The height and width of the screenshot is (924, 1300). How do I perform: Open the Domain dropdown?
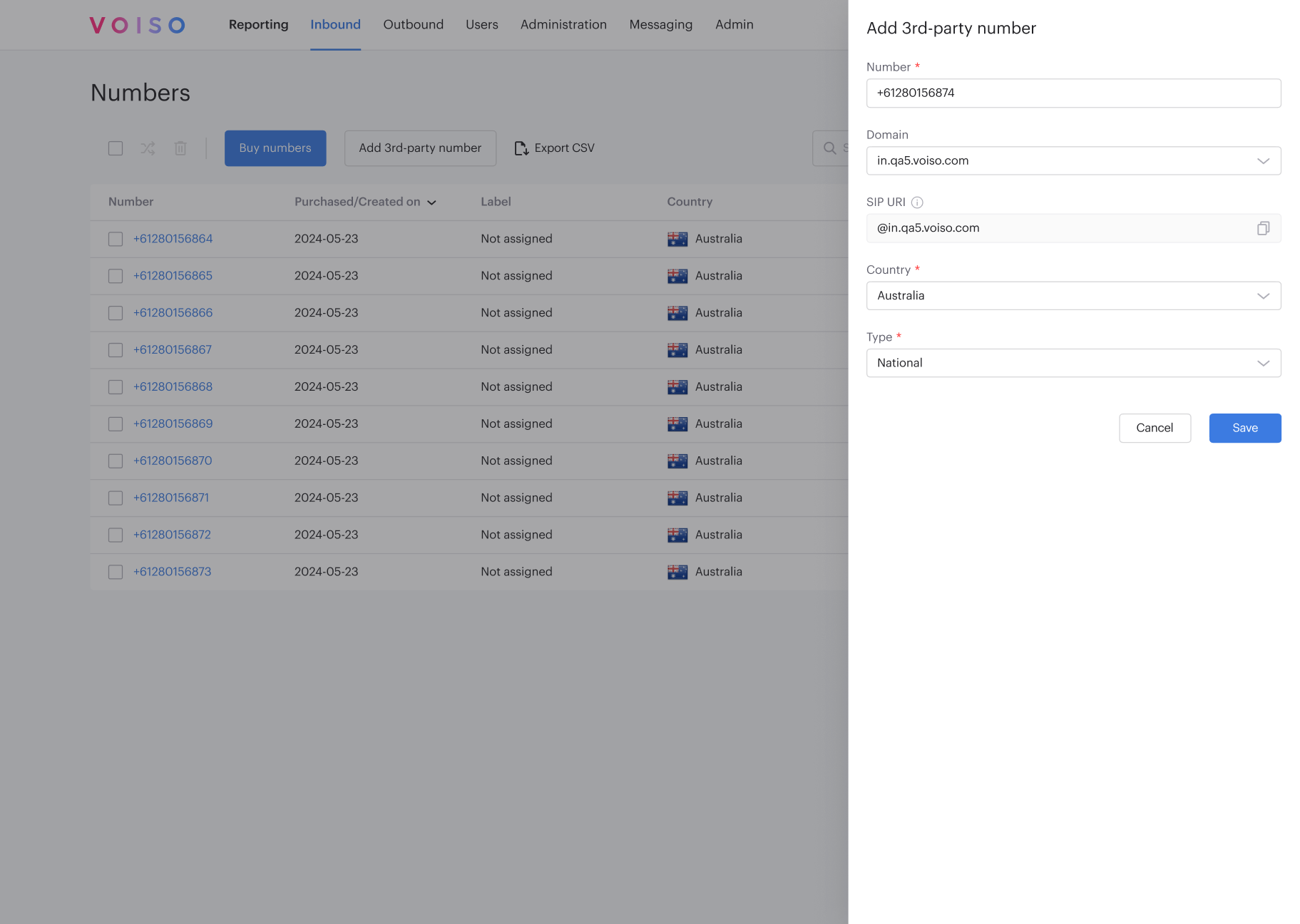click(1073, 161)
